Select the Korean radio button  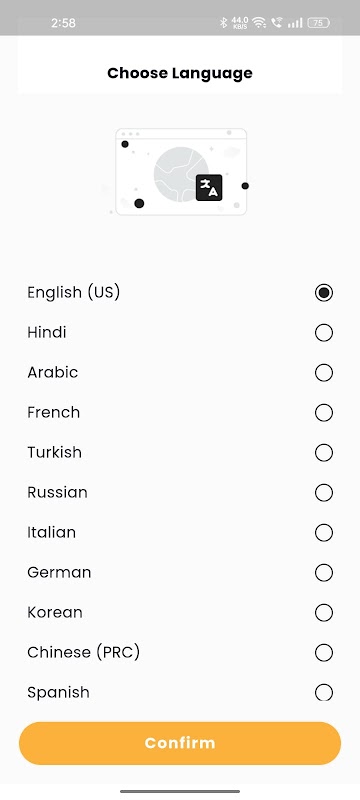324,613
